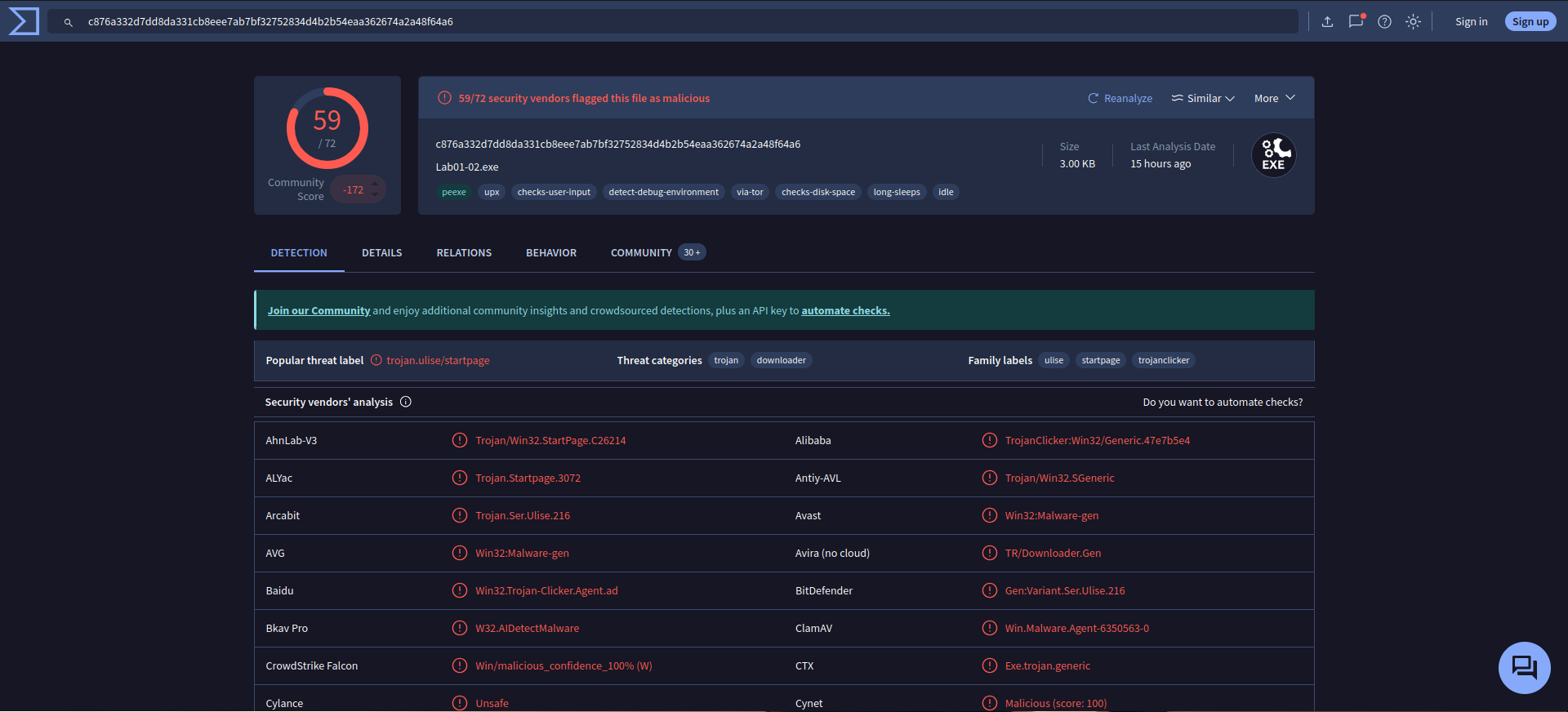Screen dimensions: 1568x712
Task: Click the startpage family label chip
Action: click(1101, 360)
